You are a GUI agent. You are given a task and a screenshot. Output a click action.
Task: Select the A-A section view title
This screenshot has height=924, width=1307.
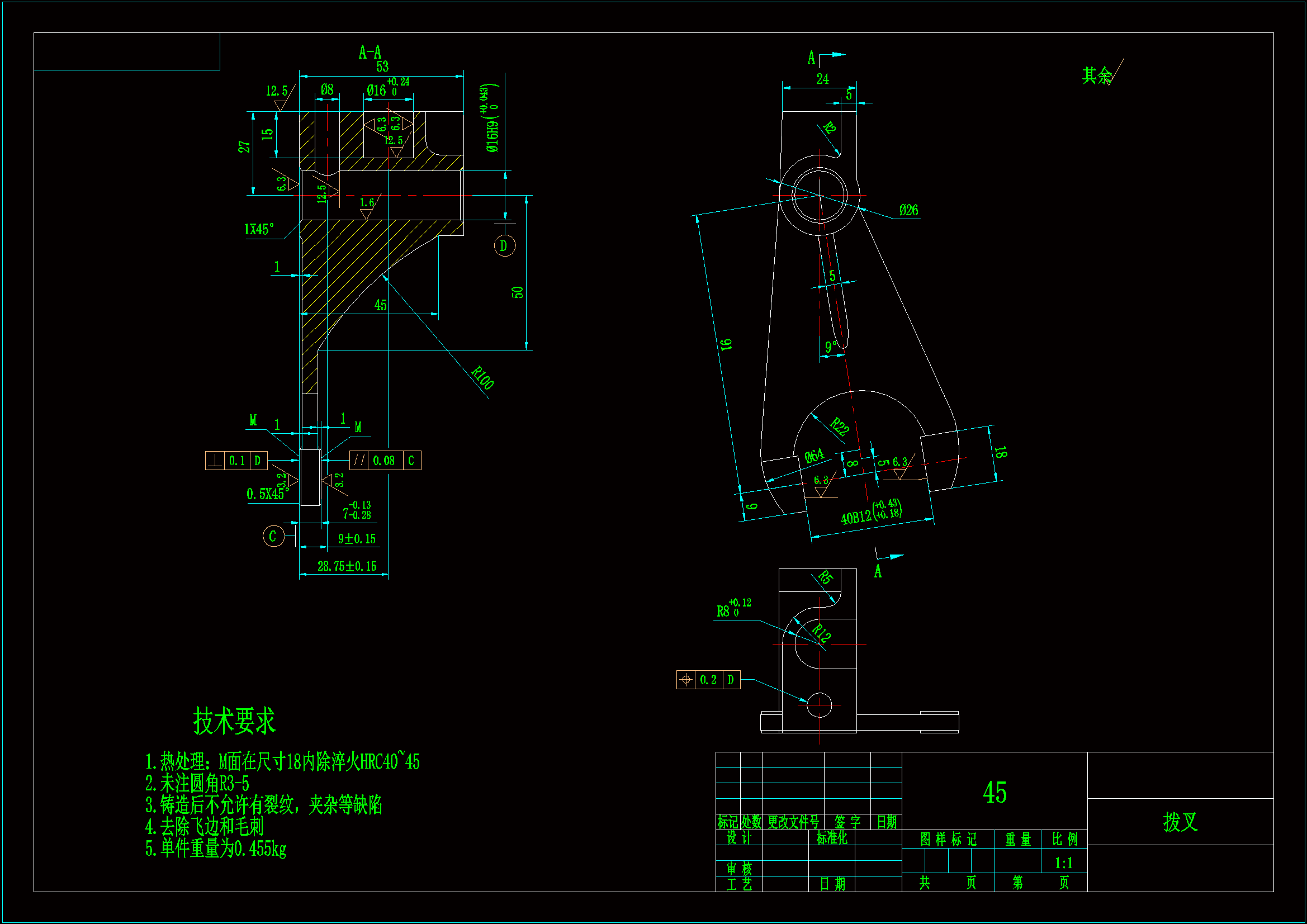pos(370,53)
